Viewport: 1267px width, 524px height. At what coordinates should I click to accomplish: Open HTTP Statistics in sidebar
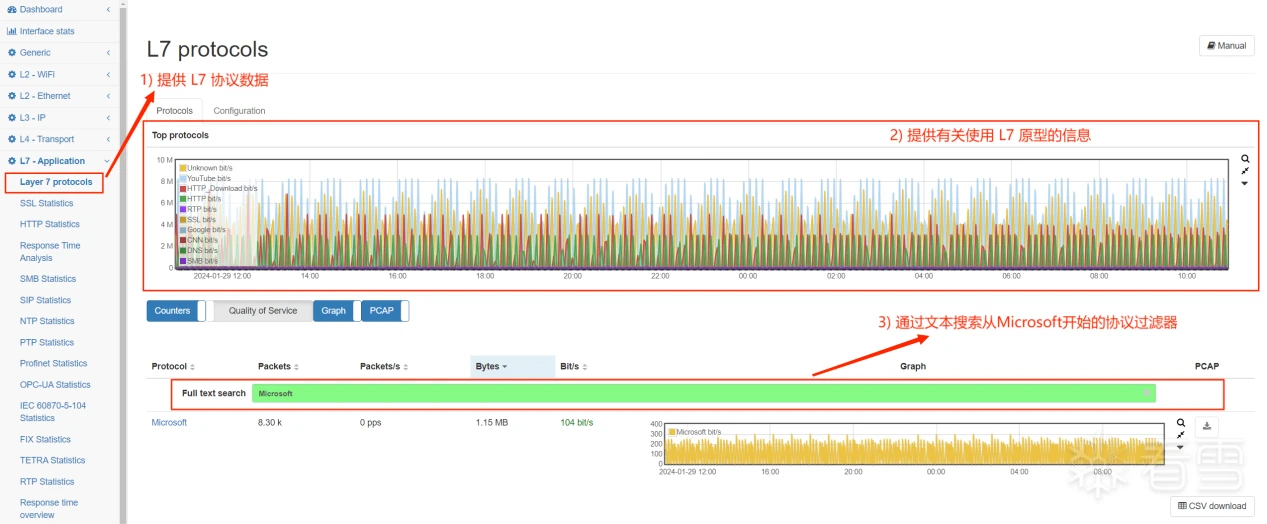(x=50, y=224)
